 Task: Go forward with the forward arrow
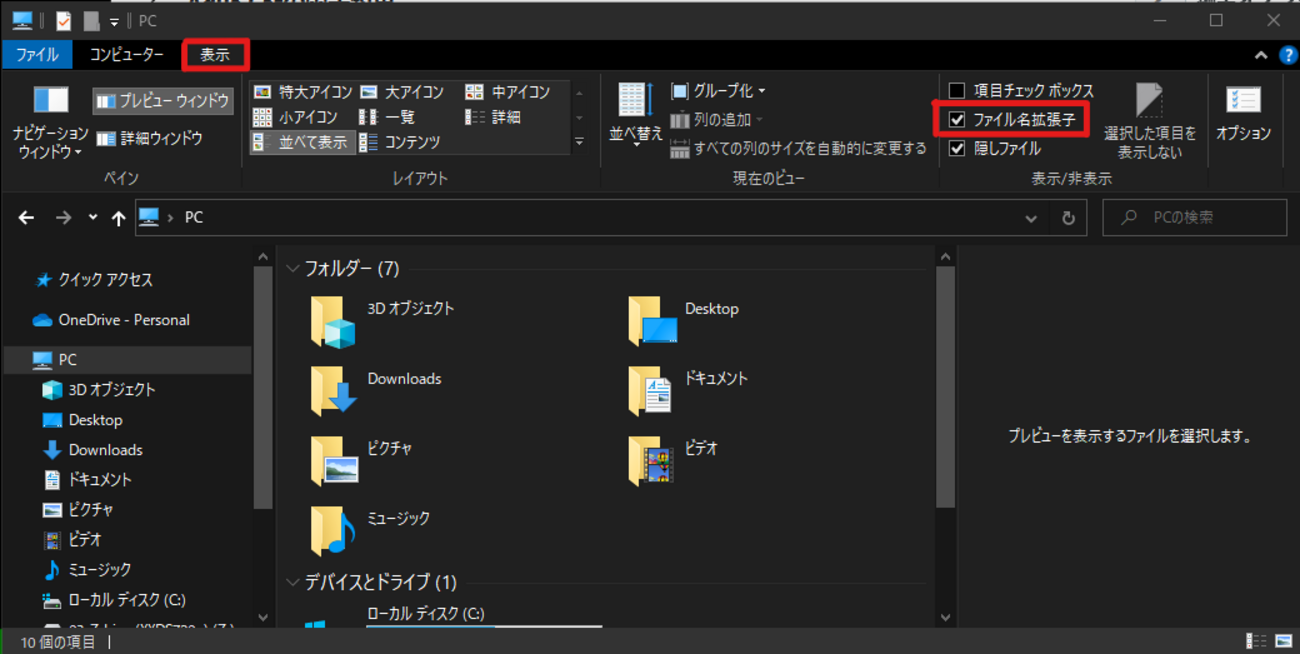pyautogui.click(x=63, y=217)
